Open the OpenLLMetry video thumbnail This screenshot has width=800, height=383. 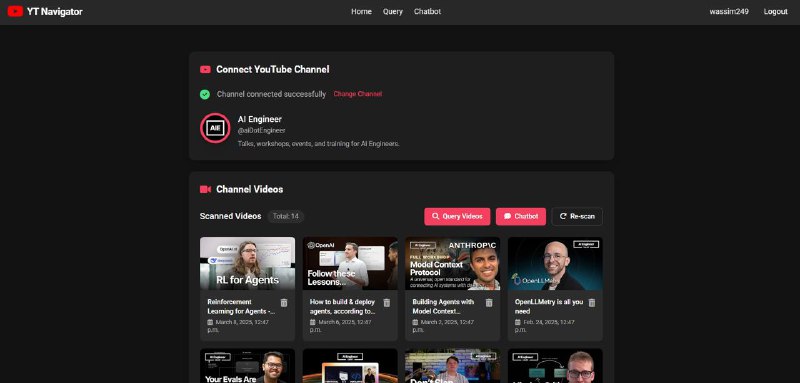click(555, 263)
